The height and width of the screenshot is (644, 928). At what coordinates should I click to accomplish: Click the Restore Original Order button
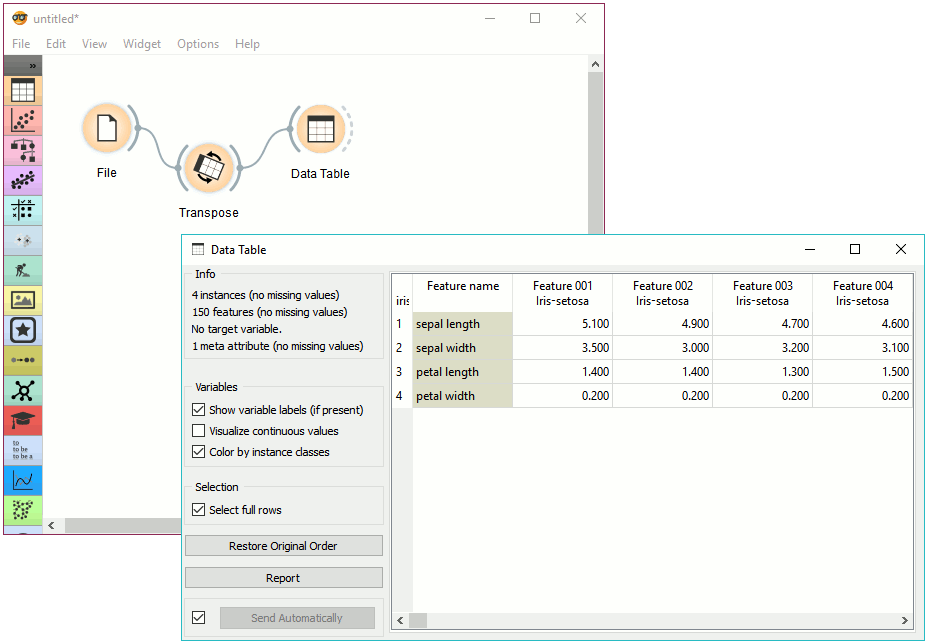[x=283, y=546]
